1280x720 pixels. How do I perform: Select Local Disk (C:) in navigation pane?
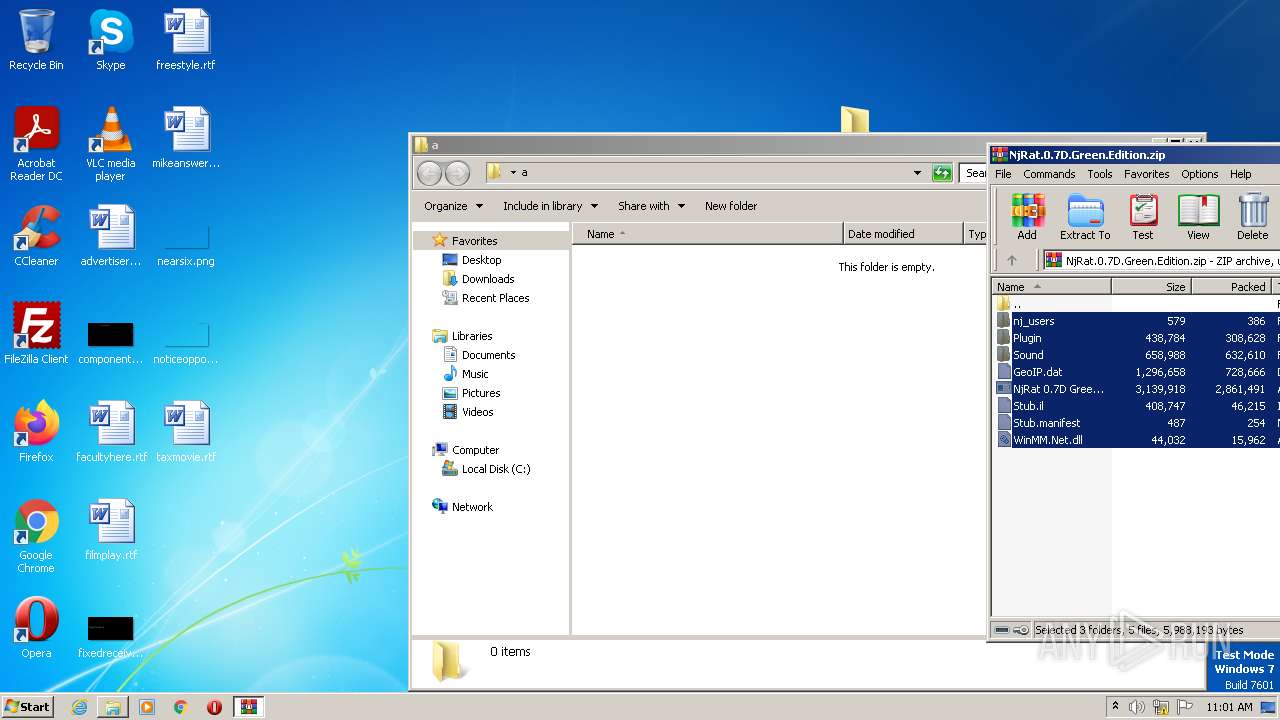[496, 469]
